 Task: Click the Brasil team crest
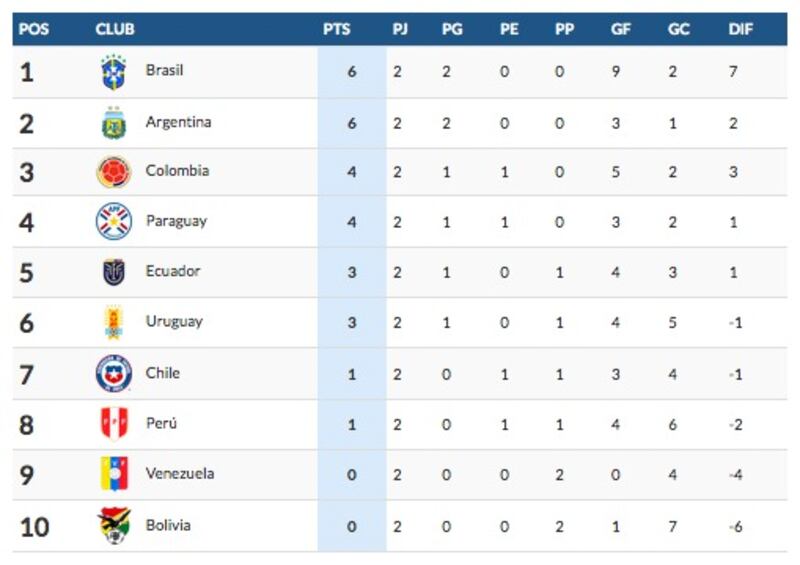114,72
